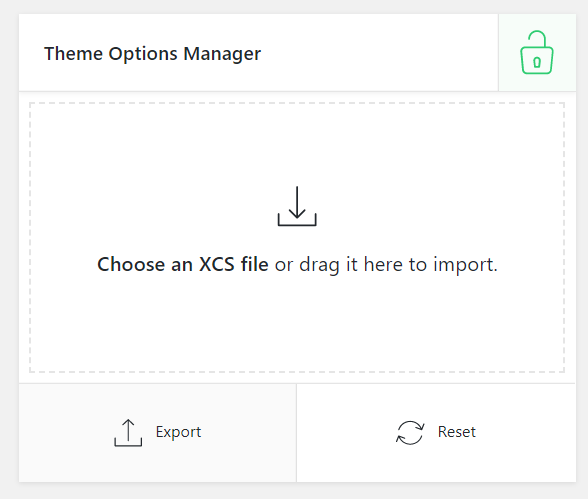The width and height of the screenshot is (588, 499).
Task: Click the import download arrow icon
Action: click(x=297, y=206)
